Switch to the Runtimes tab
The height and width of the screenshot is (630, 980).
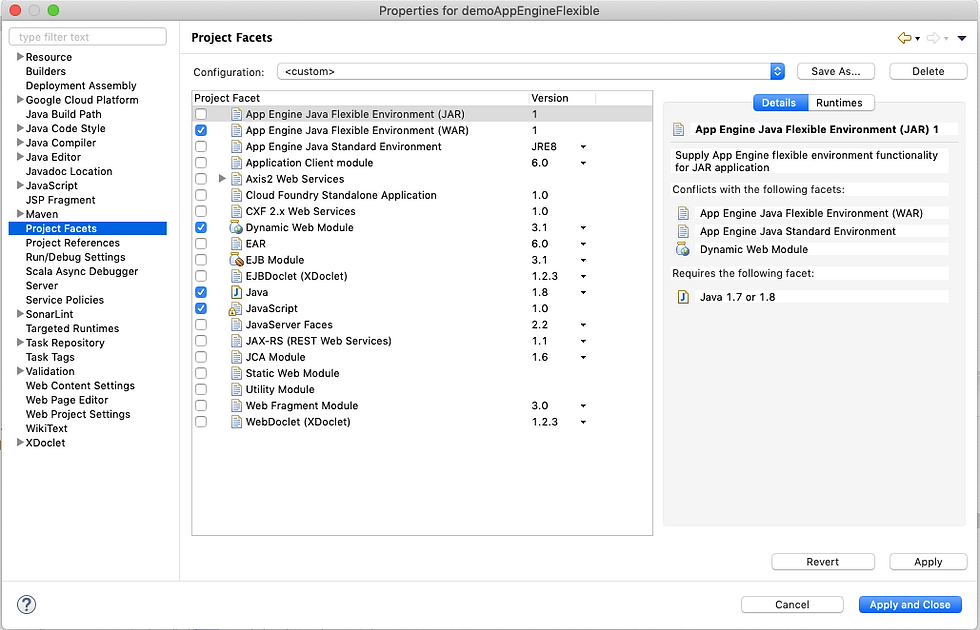point(839,102)
